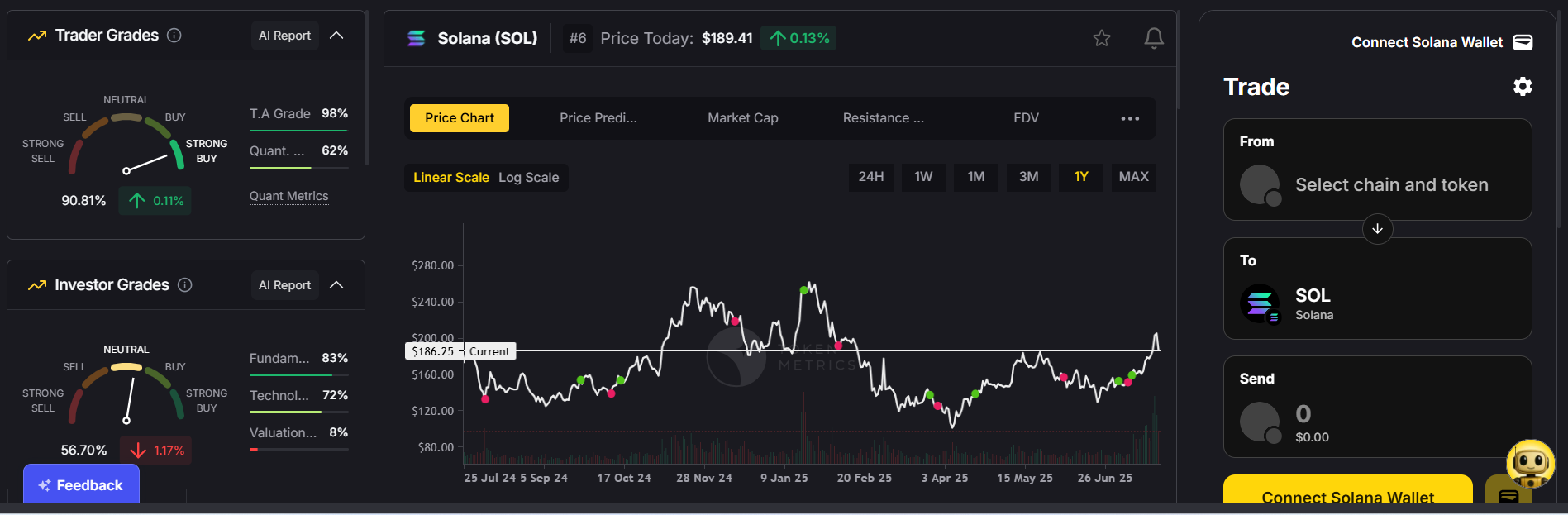Select the Price Chart tab
This screenshot has height=515, width=1568.
click(460, 118)
